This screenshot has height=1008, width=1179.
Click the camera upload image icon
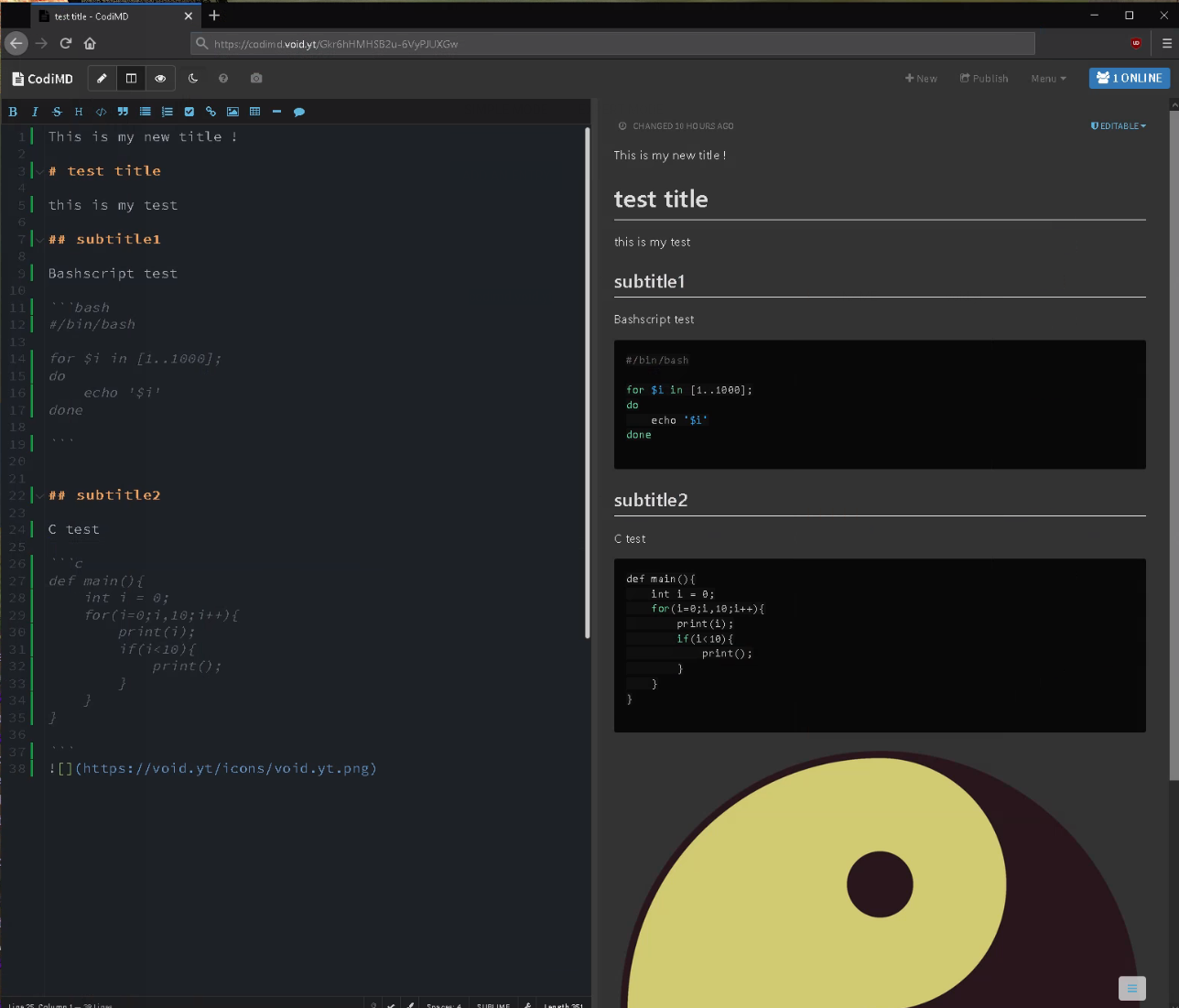[x=256, y=79]
